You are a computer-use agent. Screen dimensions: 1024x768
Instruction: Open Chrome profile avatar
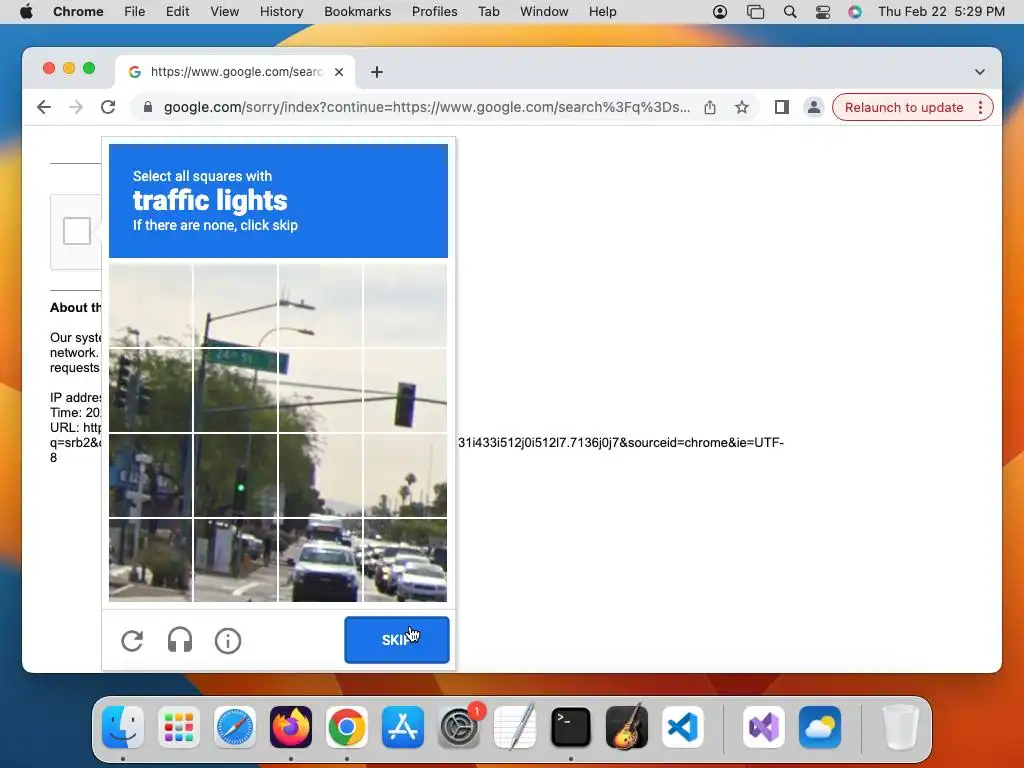pos(814,107)
